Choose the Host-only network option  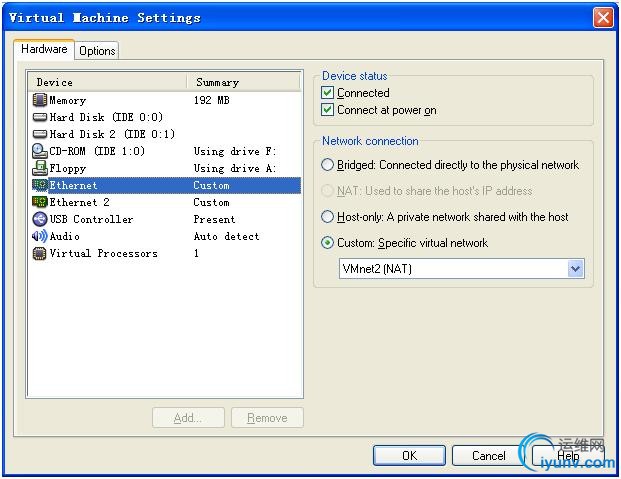[x=327, y=217]
